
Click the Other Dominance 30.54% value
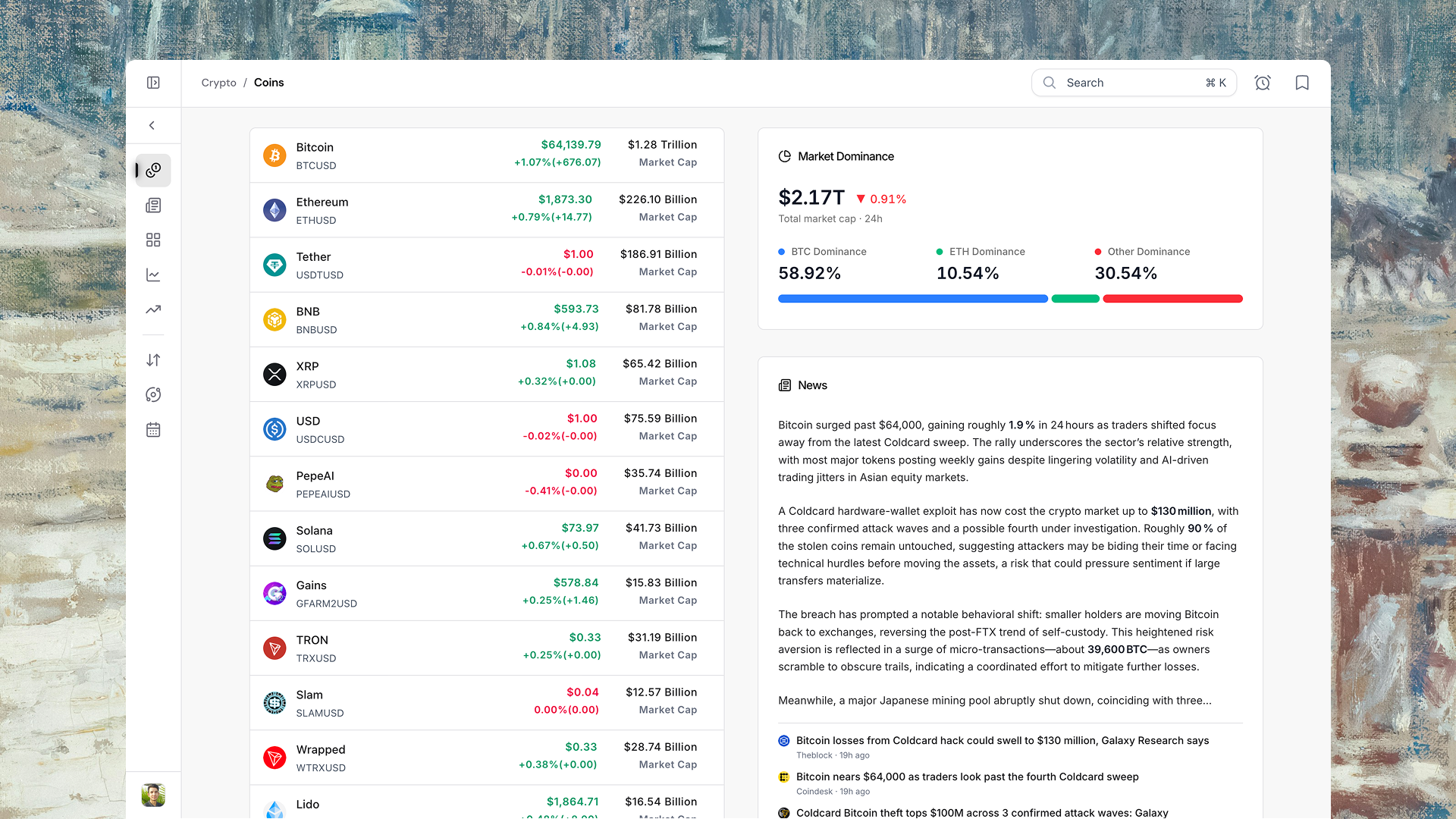point(1126,274)
